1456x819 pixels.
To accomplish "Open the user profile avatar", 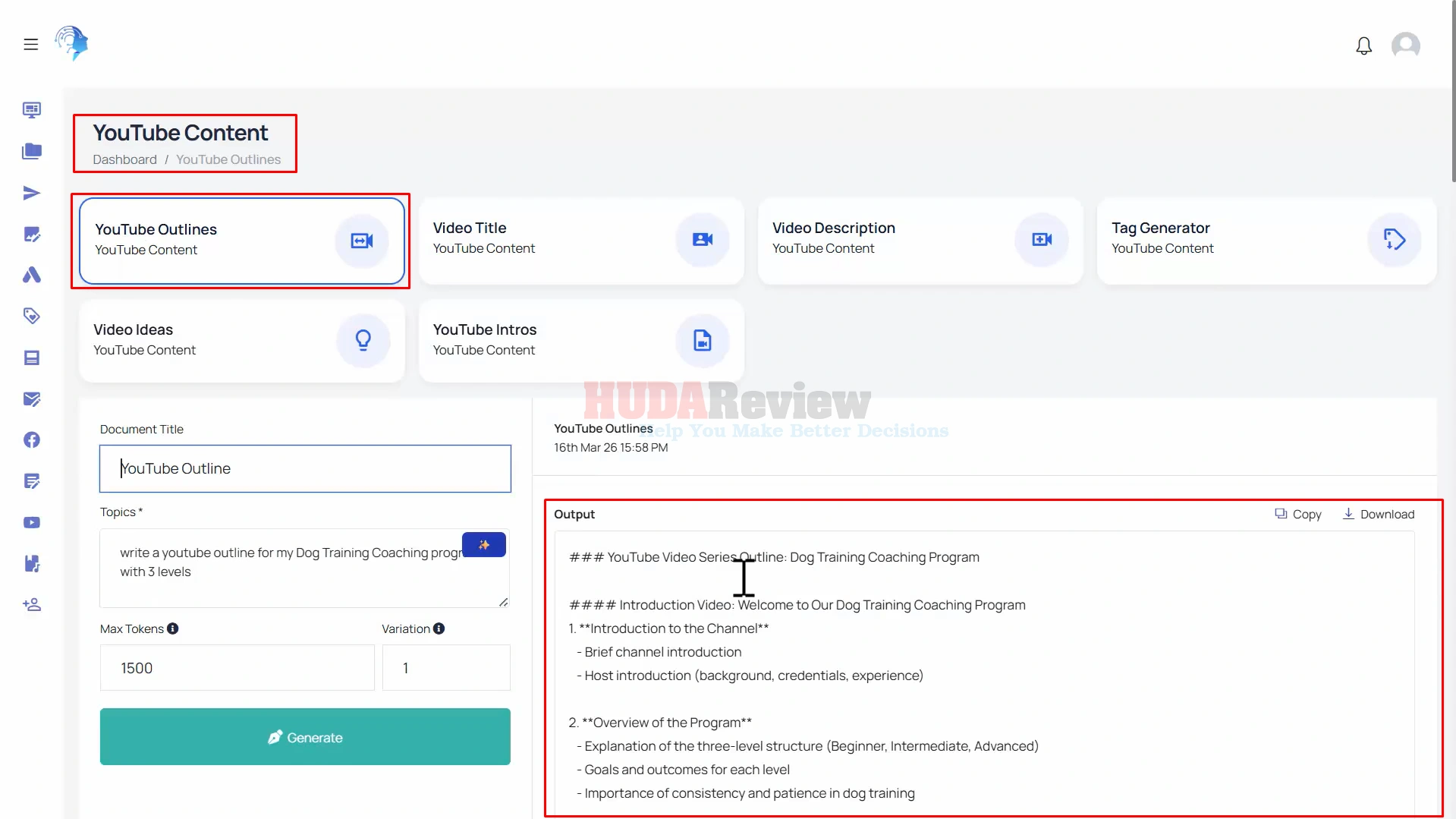I will click(x=1405, y=45).
